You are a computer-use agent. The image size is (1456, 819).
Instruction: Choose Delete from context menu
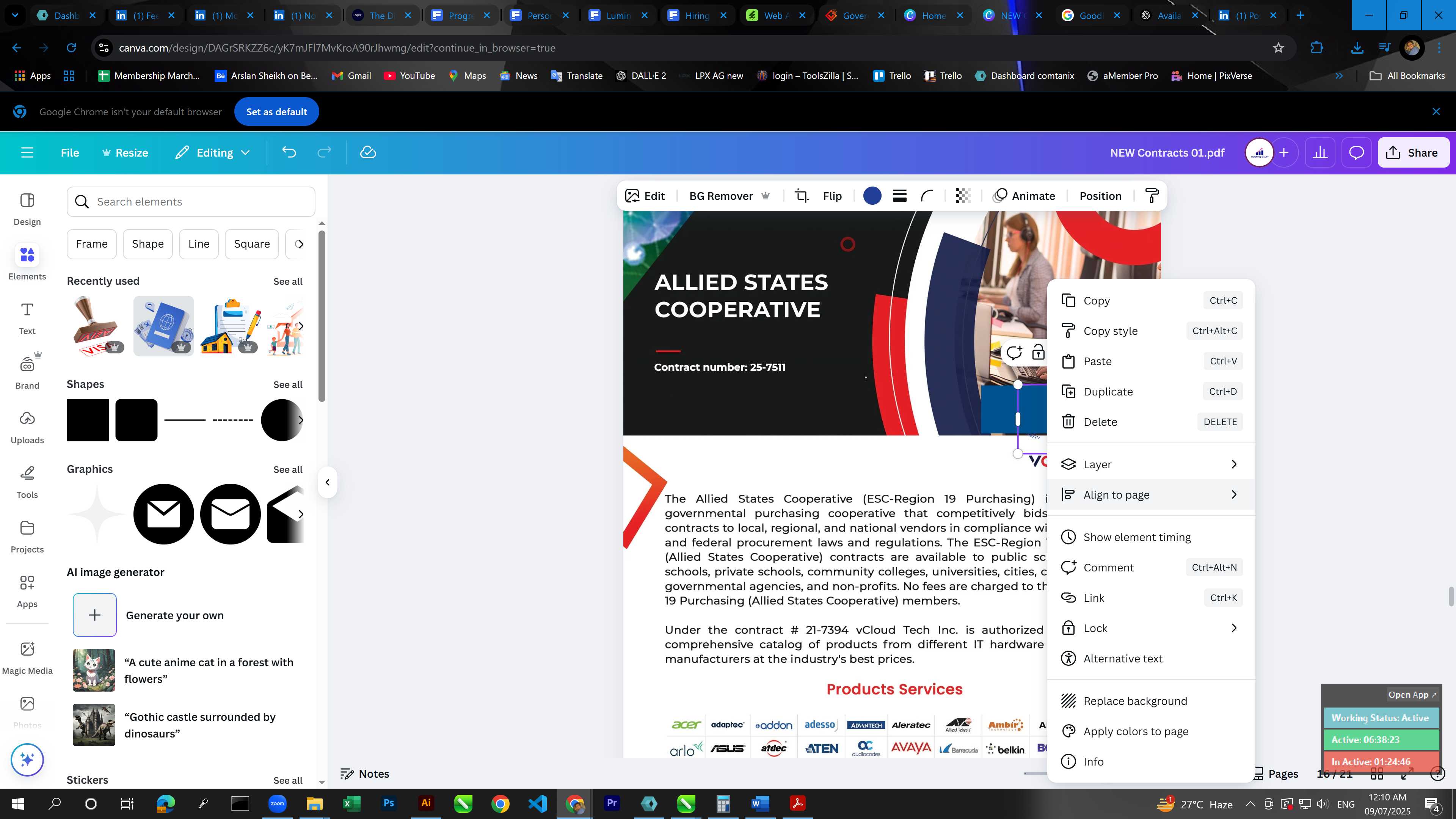click(1151, 422)
